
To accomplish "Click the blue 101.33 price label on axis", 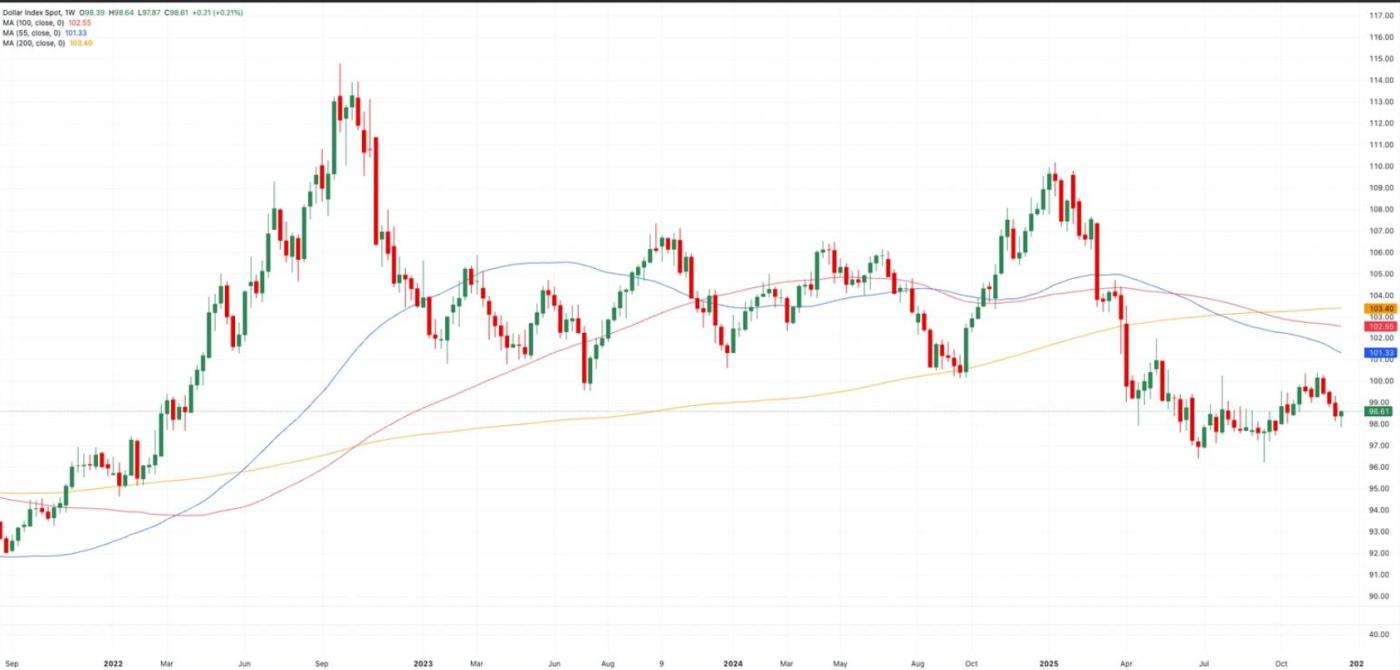I will 1381,353.
